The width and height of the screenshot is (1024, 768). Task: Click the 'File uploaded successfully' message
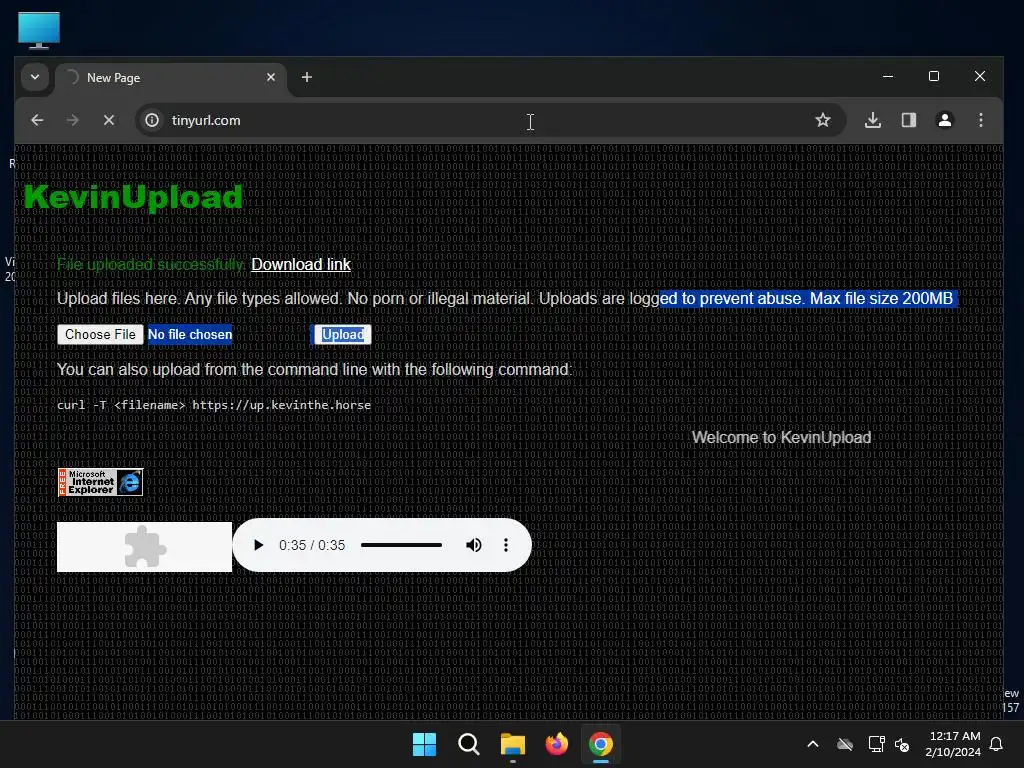click(151, 264)
